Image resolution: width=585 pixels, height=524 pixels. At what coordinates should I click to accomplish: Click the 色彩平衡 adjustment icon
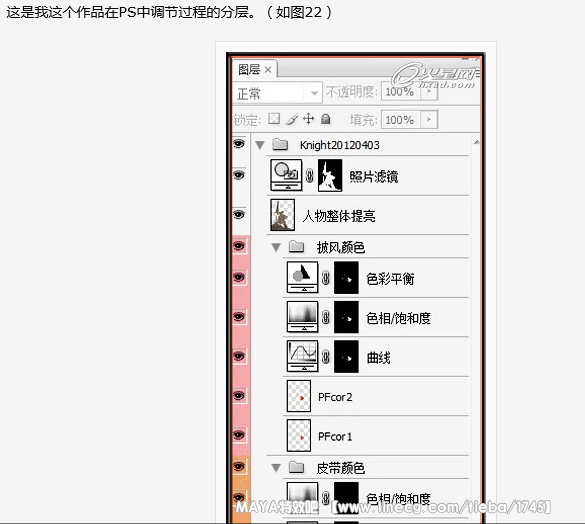click(x=303, y=277)
